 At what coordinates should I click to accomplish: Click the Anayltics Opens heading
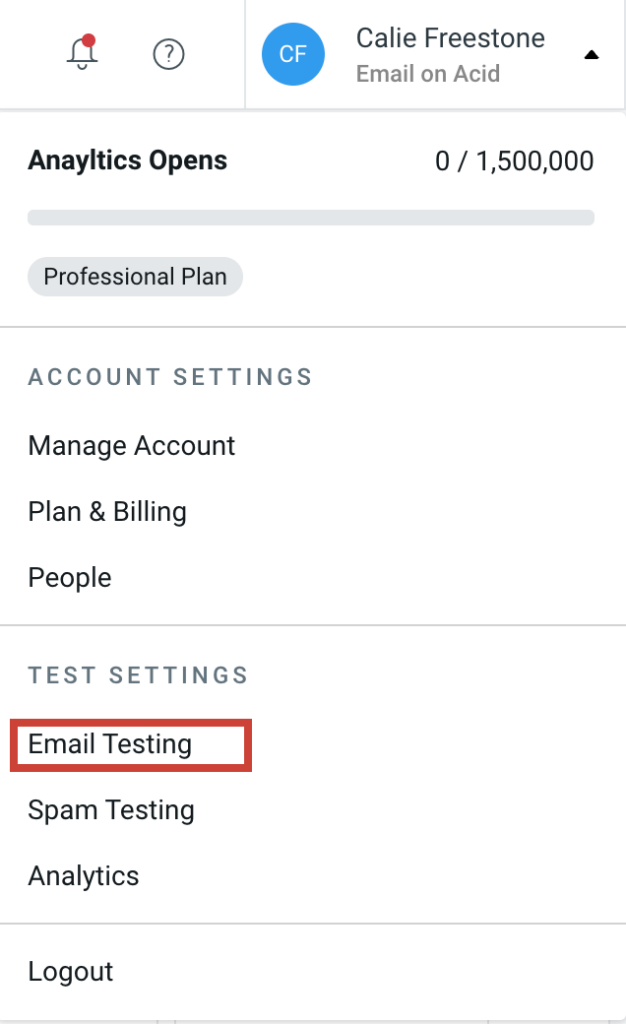coord(127,160)
